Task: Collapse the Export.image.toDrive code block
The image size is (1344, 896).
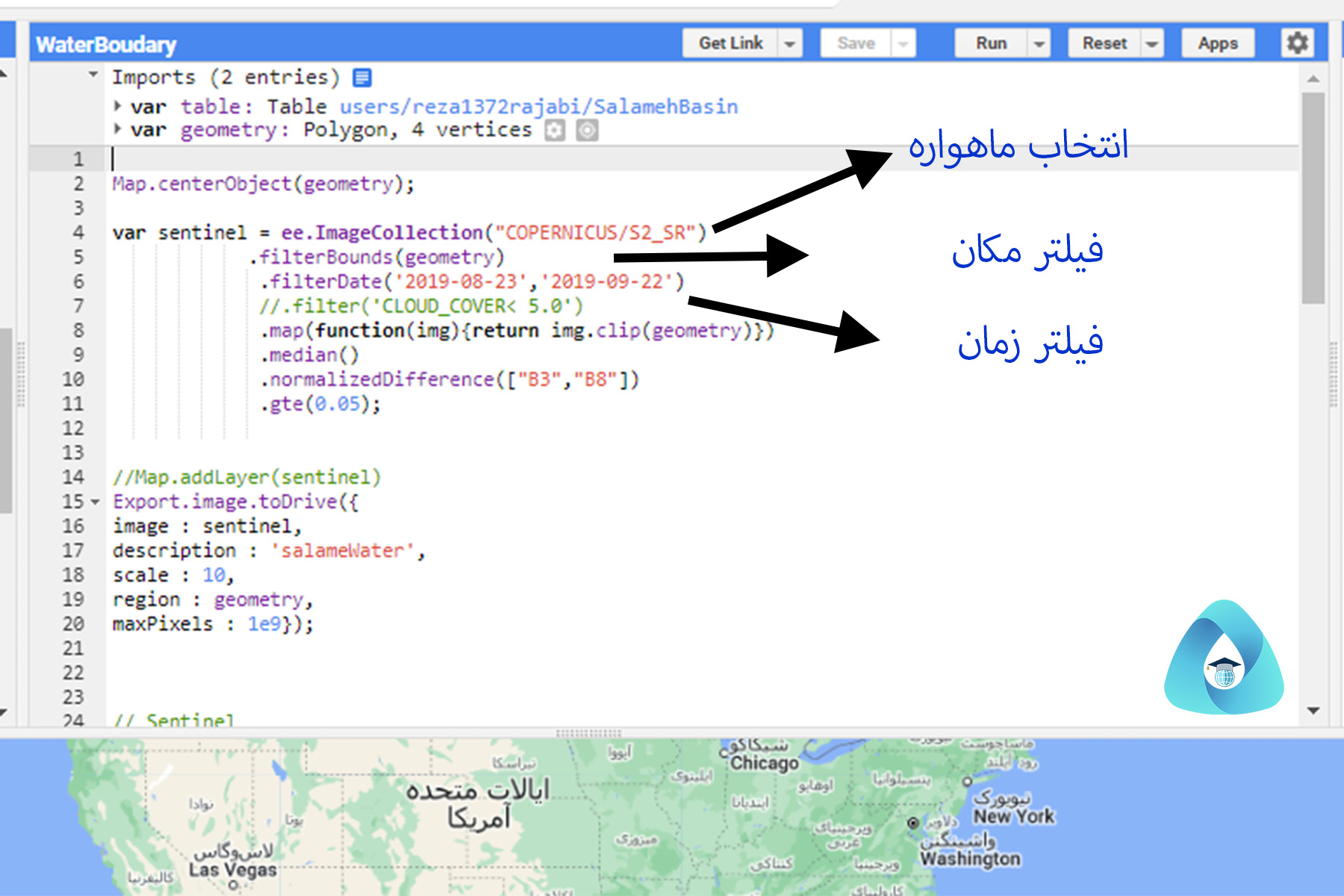Action: (94, 502)
